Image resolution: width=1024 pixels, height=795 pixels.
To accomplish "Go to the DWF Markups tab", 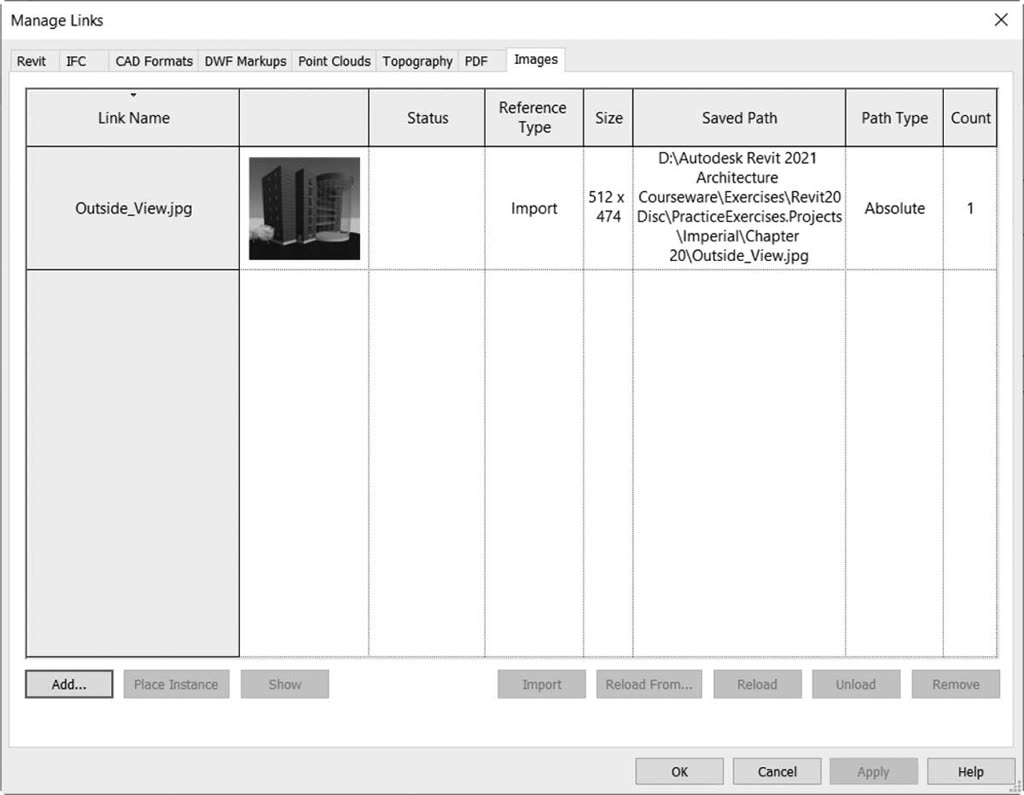I will point(246,61).
